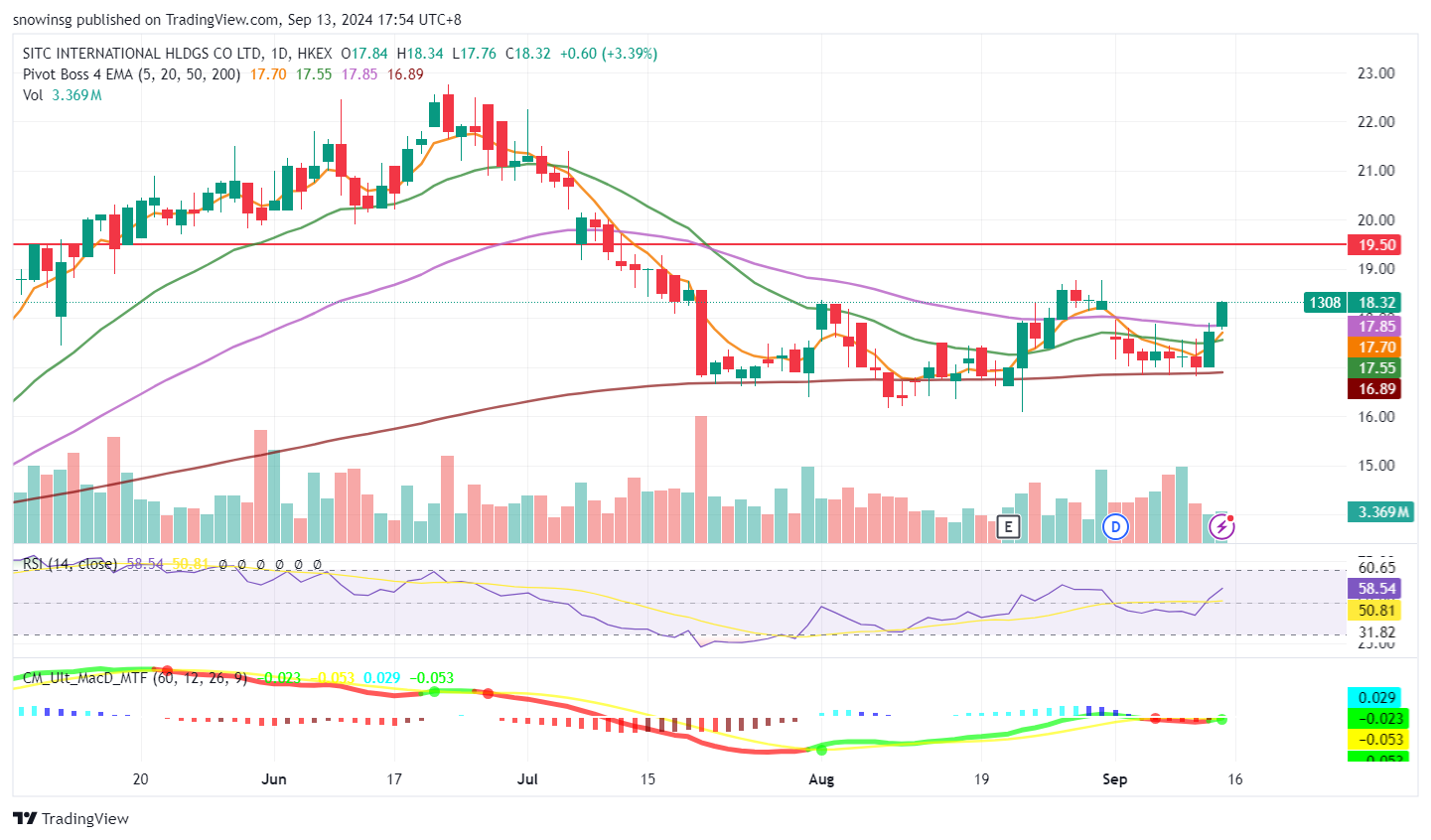This screenshot has height=840, width=1431.
Task: Click the countdown label 1308
Action: 1325,302
